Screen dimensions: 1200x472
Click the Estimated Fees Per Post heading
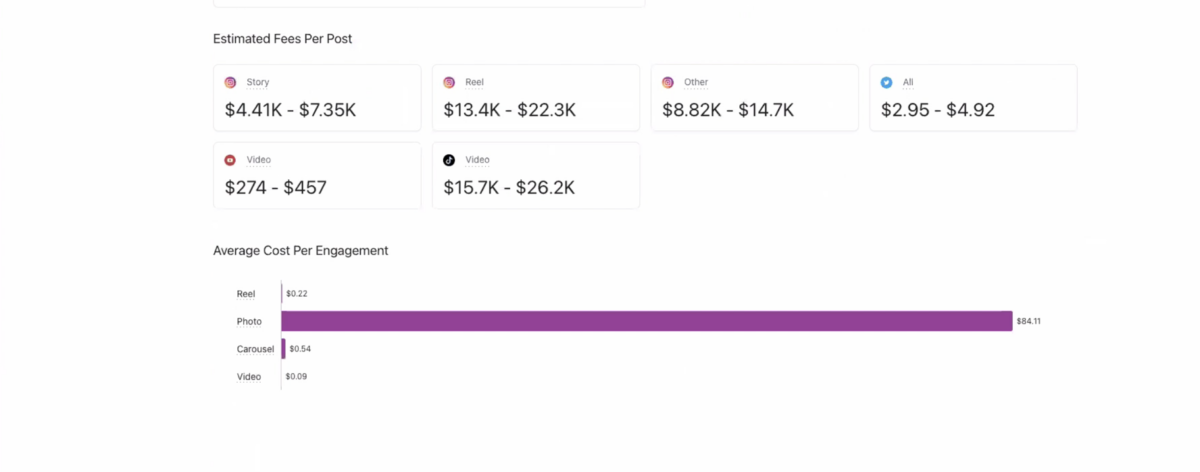coord(282,39)
